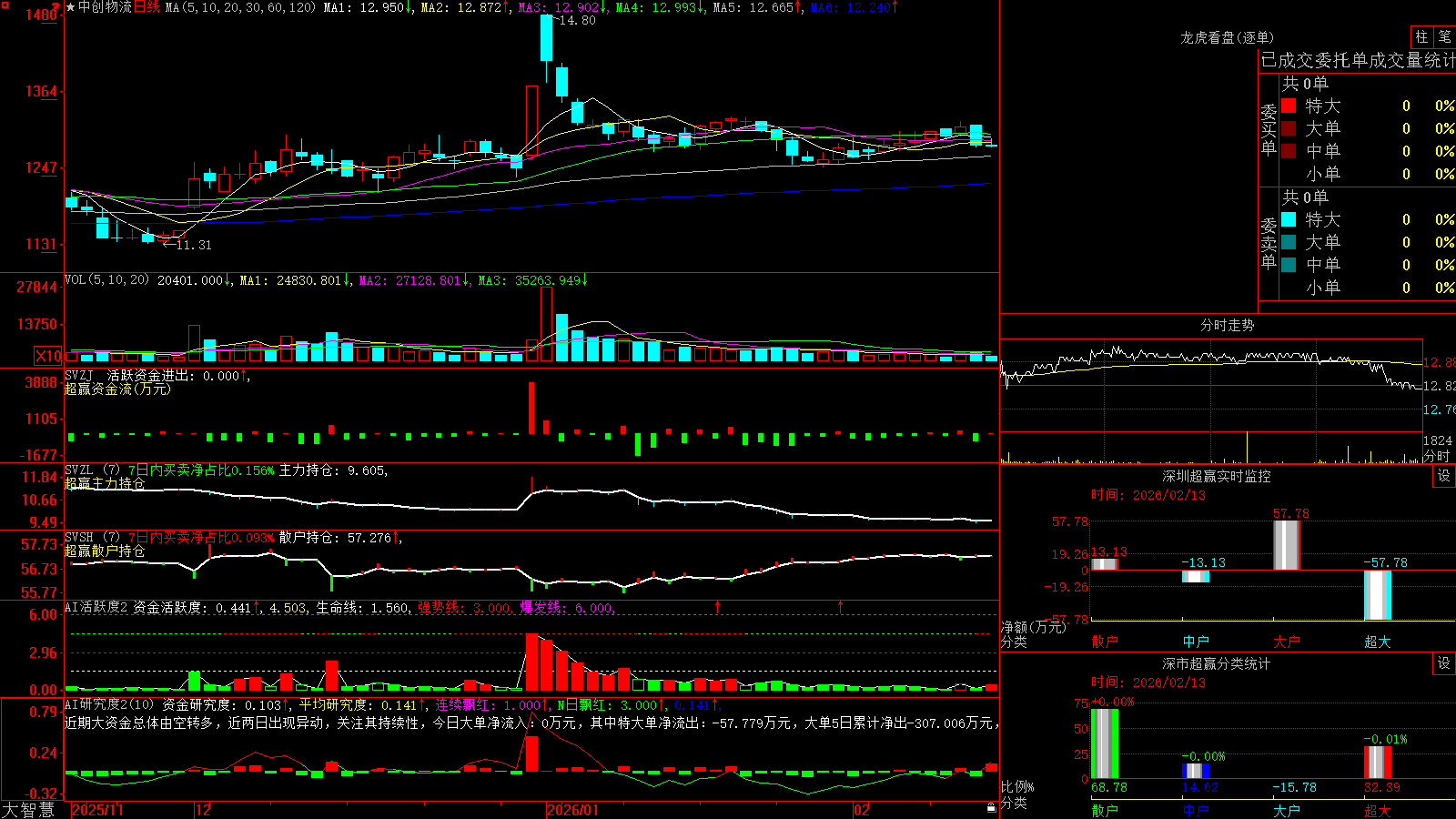
Task: Click the 委买单 vertical label
Action: coord(1269,129)
